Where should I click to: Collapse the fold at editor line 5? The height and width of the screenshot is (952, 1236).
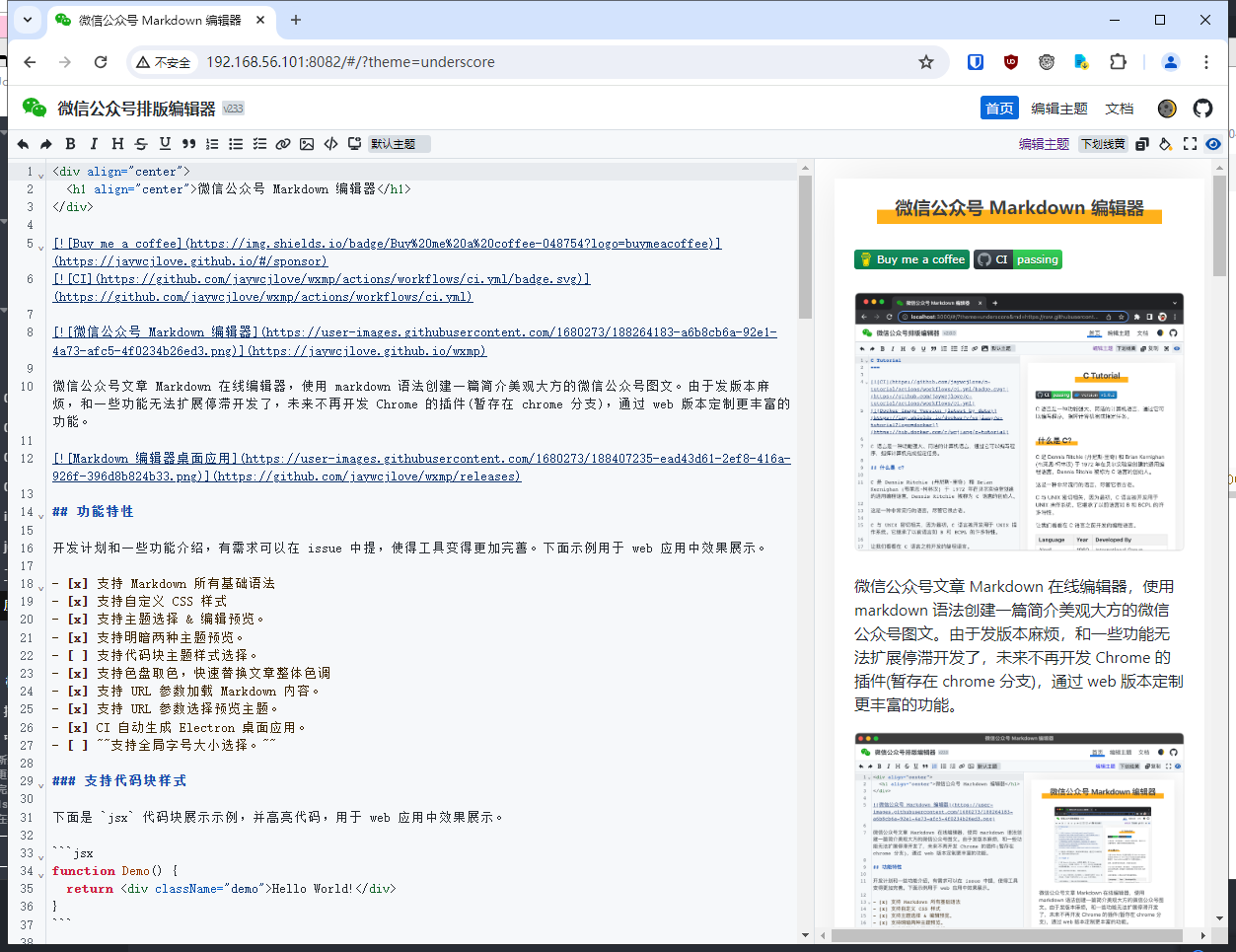coord(41,246)
